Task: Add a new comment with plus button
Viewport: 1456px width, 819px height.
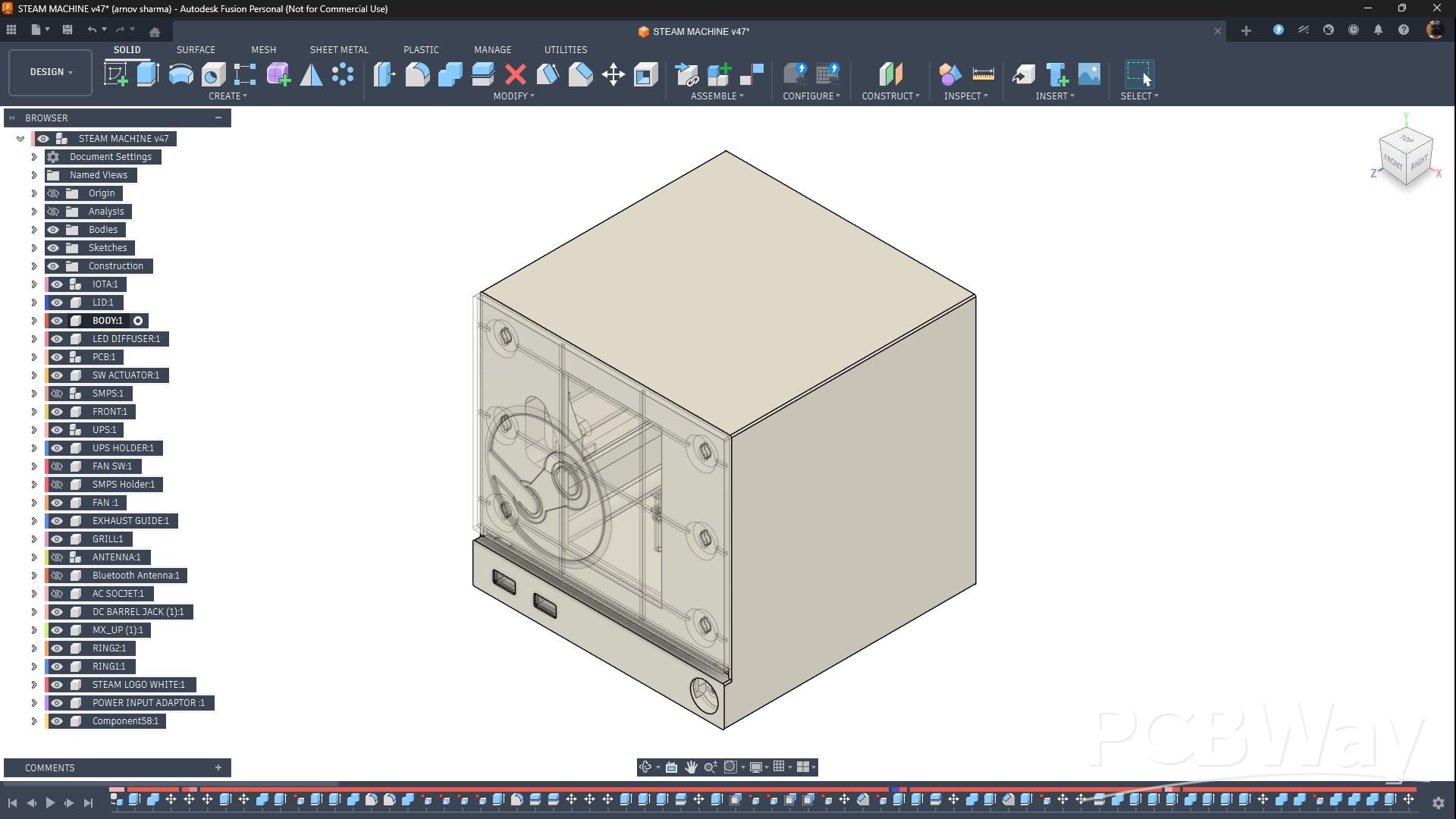Action: [218, 767]
